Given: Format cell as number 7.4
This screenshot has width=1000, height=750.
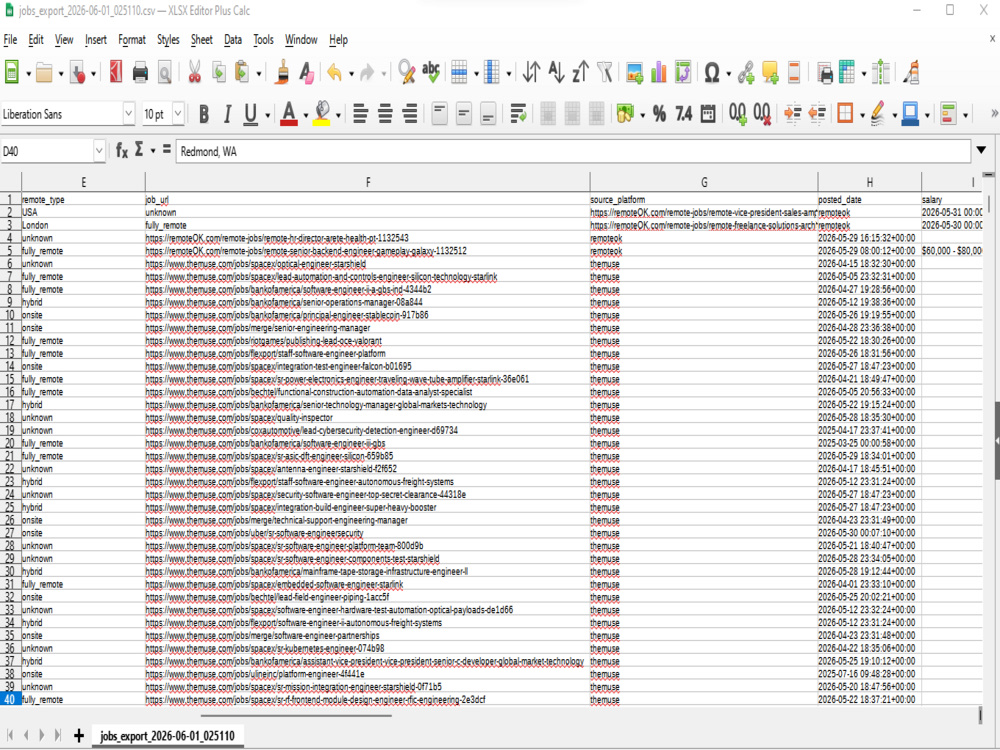Looking at the screenshot, I should (x=683, y=114).
